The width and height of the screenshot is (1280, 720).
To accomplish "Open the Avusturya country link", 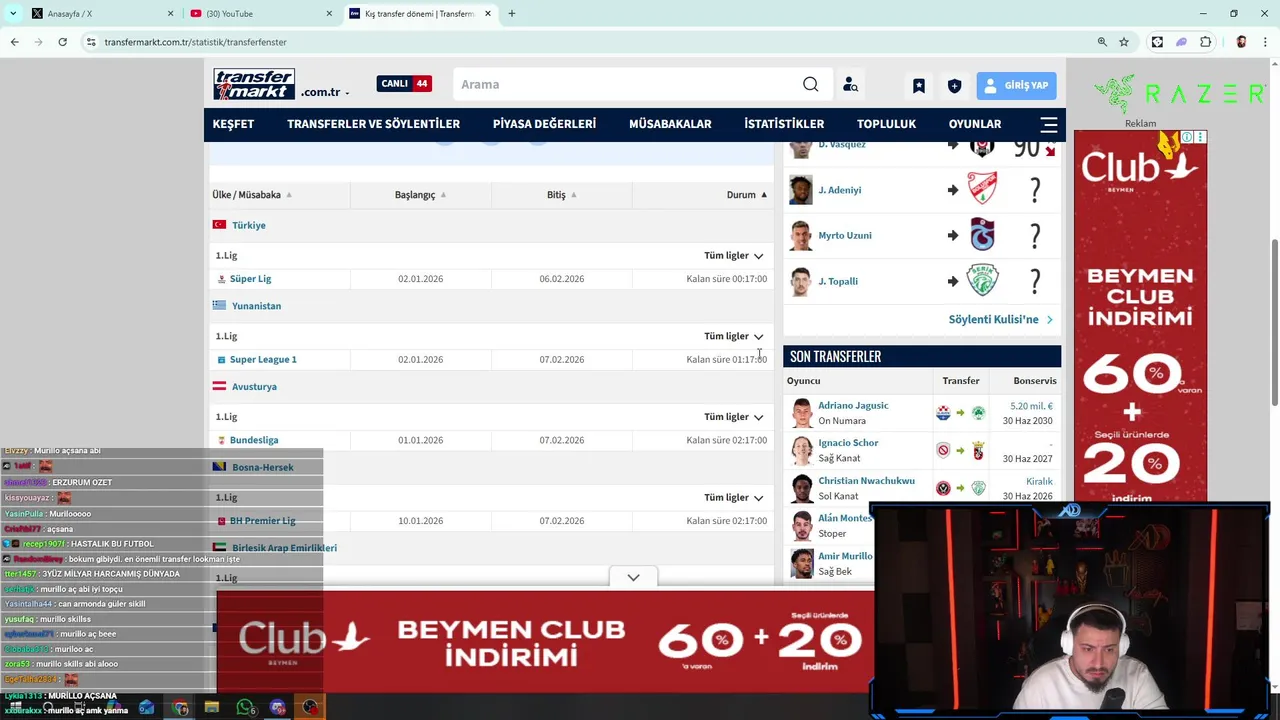I will 254,387.
